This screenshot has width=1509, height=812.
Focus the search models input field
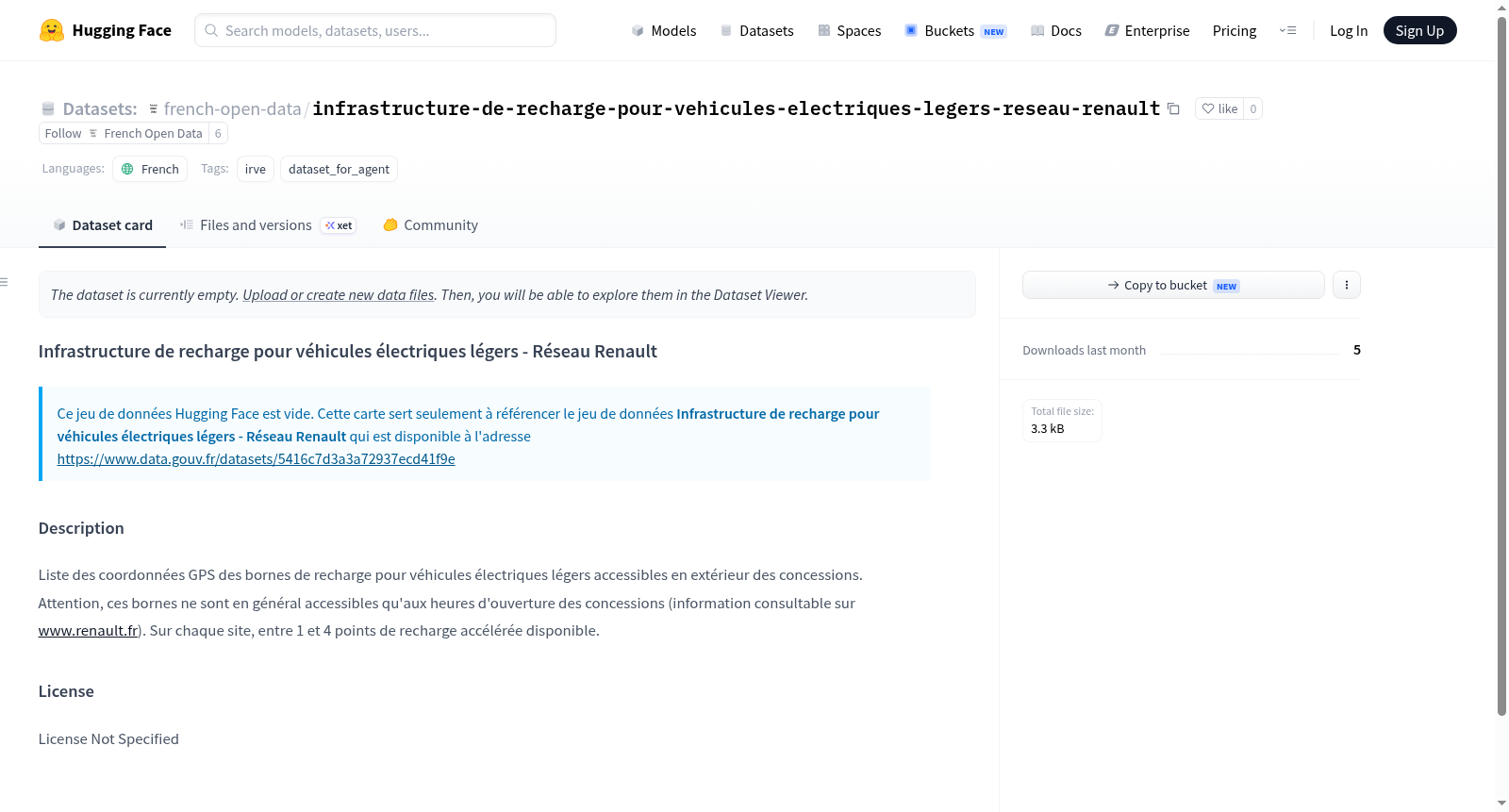click(x=375, y=30)
